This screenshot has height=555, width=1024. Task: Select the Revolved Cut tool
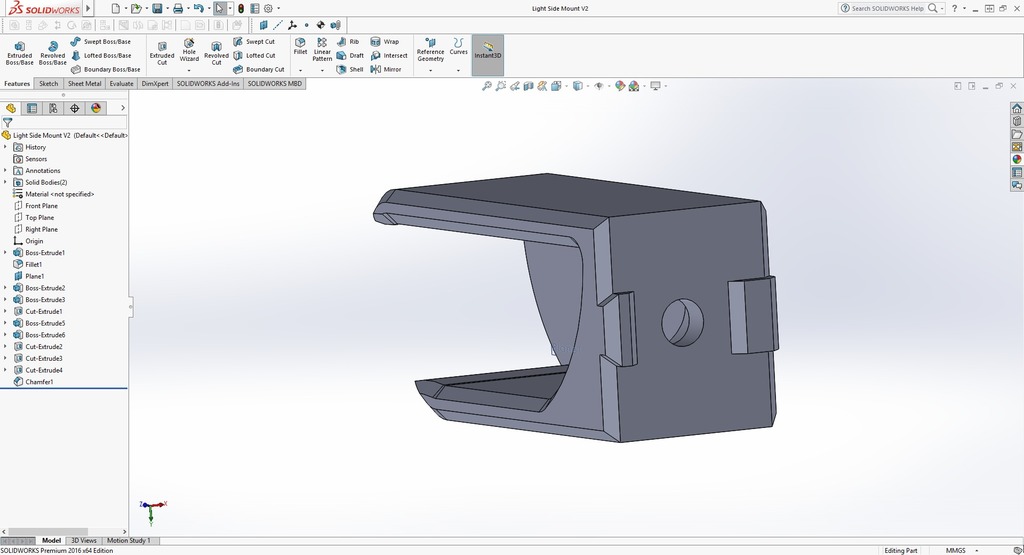[216, 52]
